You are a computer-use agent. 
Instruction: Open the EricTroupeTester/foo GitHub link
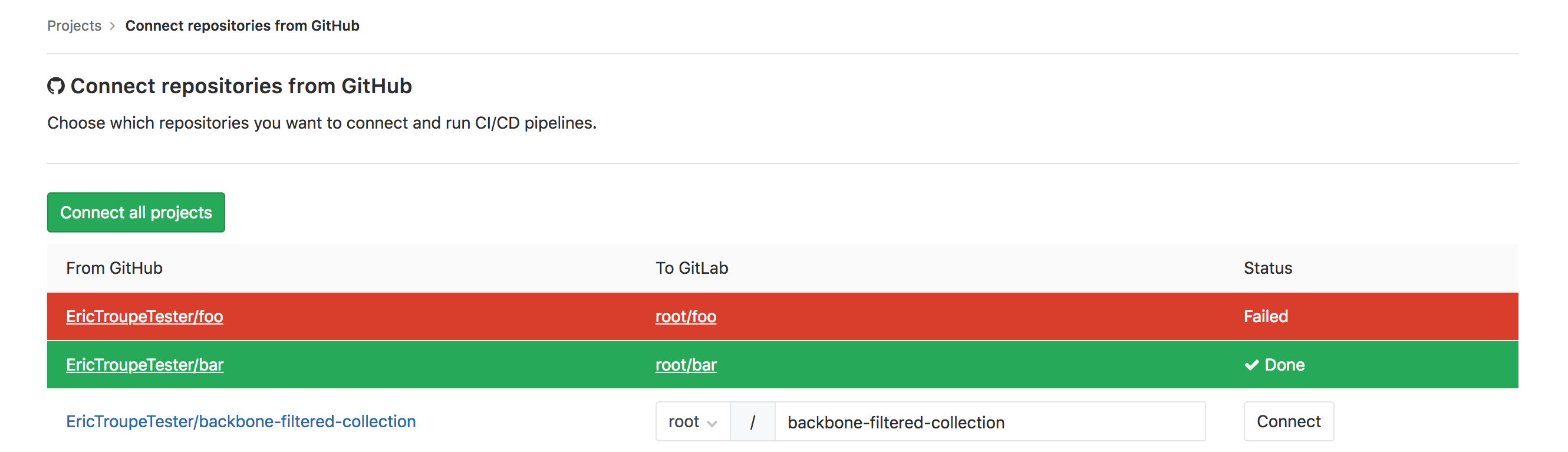144,317
